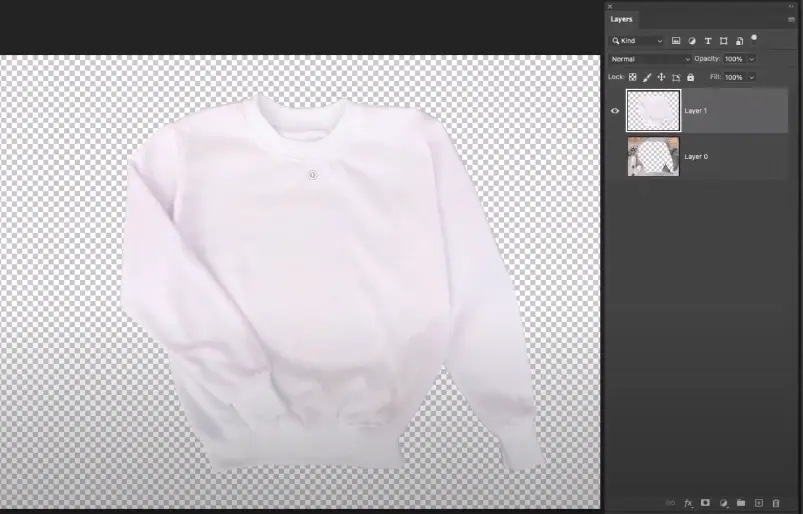Expand the Fill slider dropdown arrow
Image resolution: width=803 pixels, height=514 pixels.
click(752, 77)
